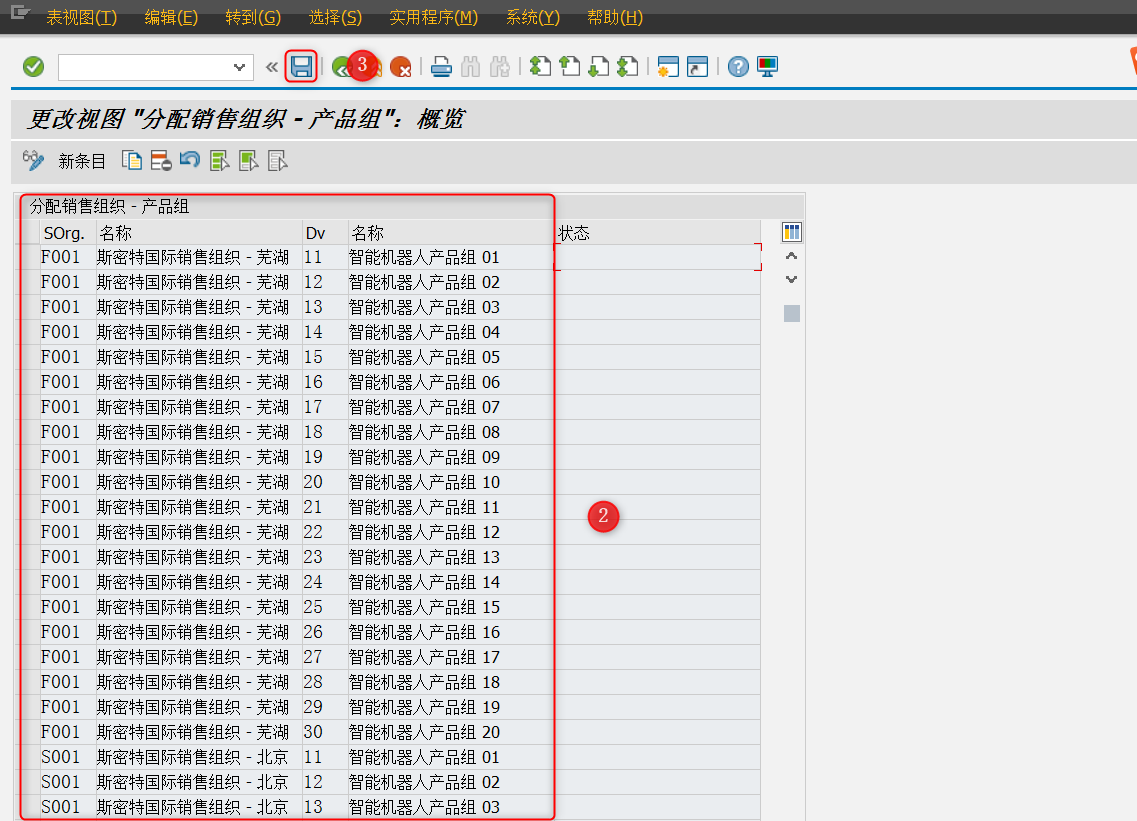Click the red Cancel icon

[x=404, y=66]
